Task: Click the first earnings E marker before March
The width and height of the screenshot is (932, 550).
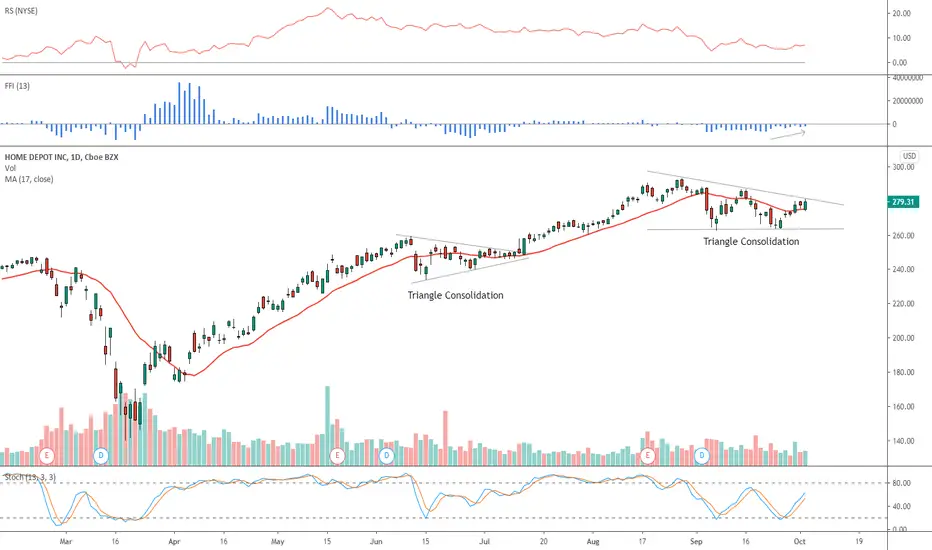Action: [46, 456]
